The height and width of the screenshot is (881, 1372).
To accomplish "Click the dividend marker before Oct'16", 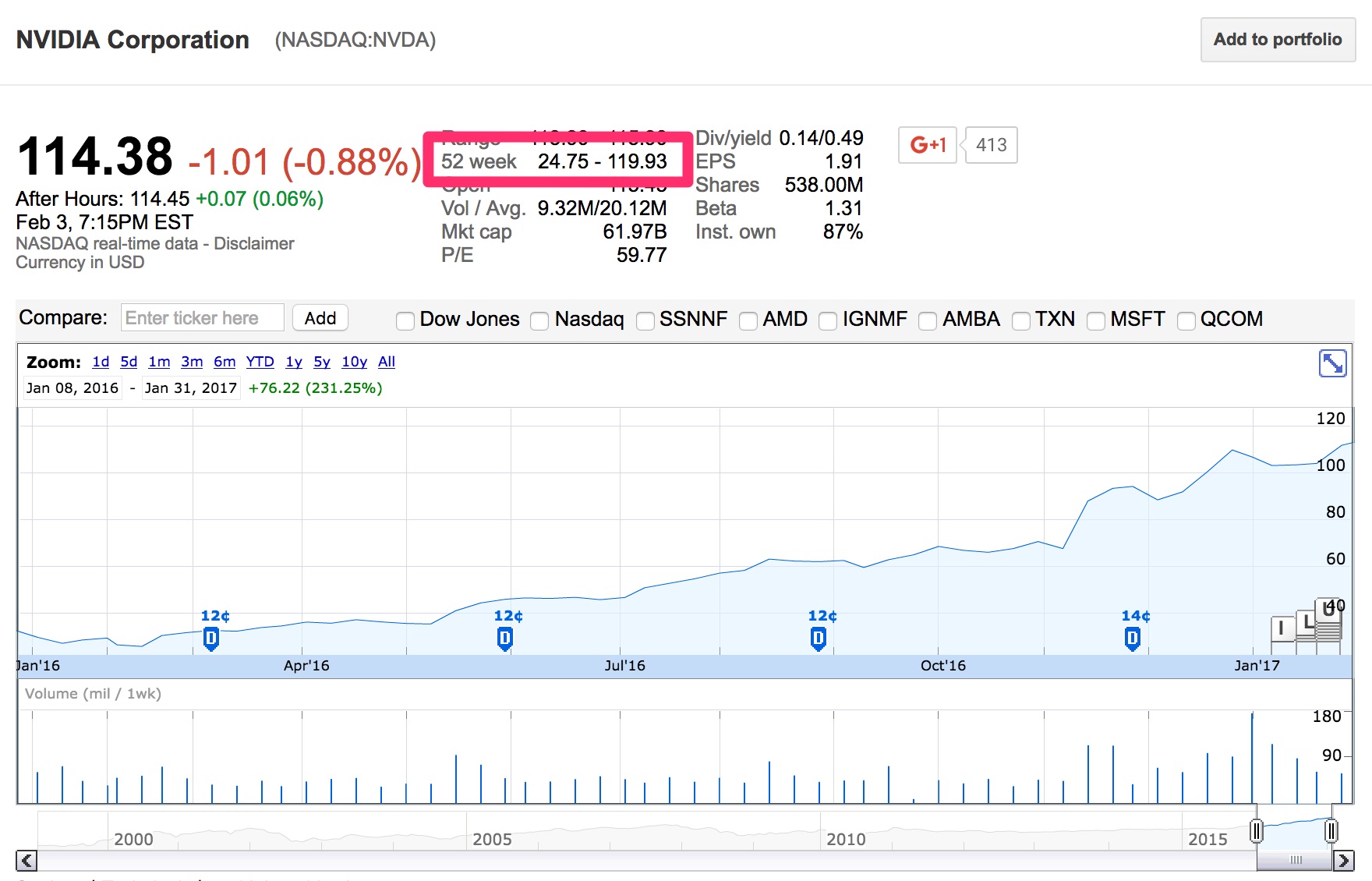I will pyautogui.click(x=818, y=639).
